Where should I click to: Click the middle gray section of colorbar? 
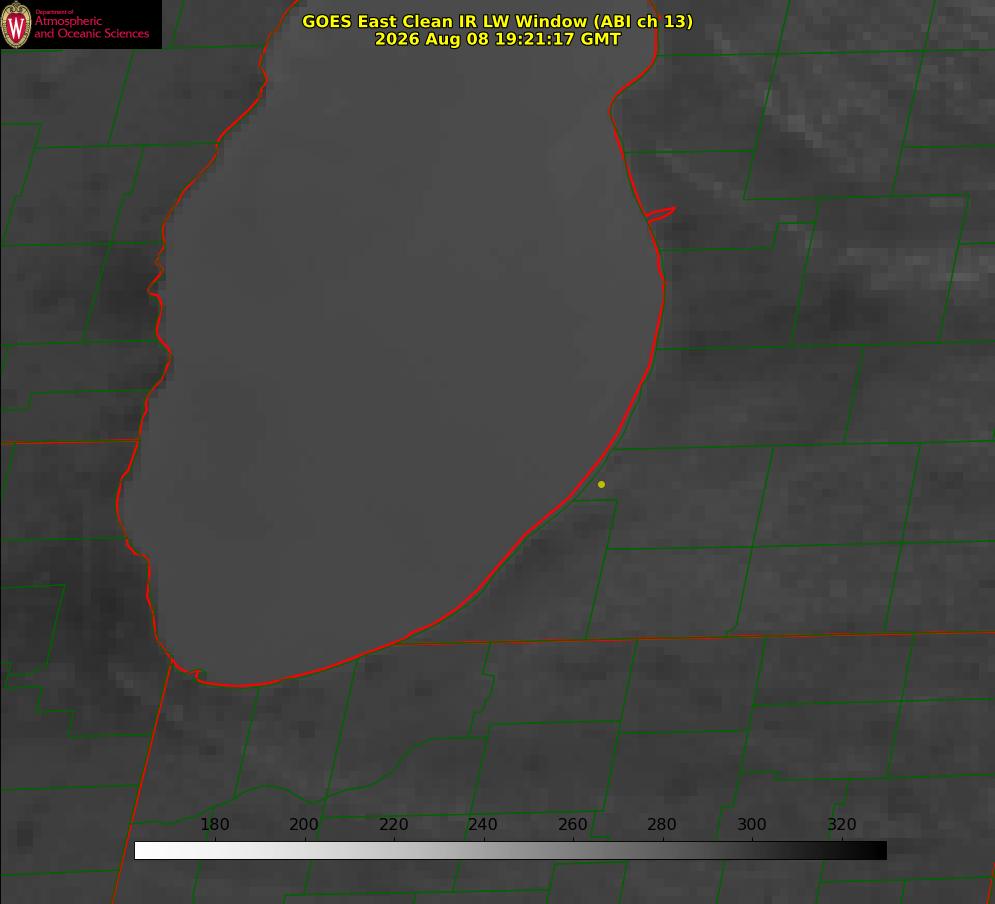(510, 851)
